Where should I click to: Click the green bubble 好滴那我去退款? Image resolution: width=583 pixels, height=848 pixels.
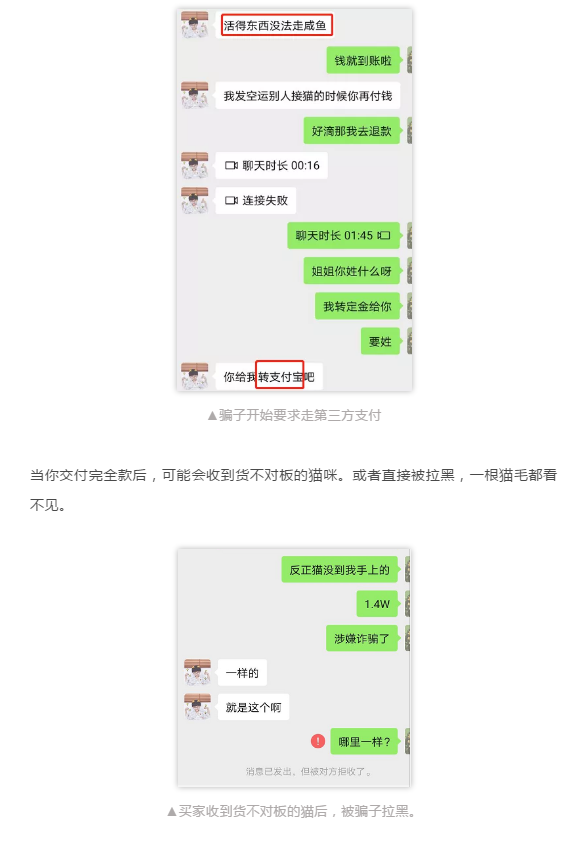coord(354,130)
